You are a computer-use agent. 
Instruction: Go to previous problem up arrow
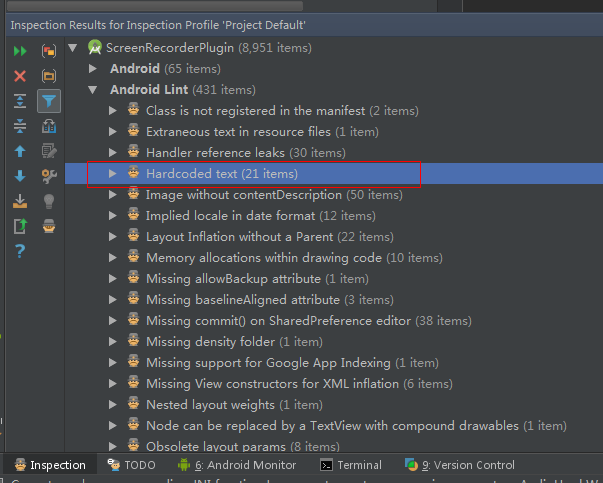20,151
